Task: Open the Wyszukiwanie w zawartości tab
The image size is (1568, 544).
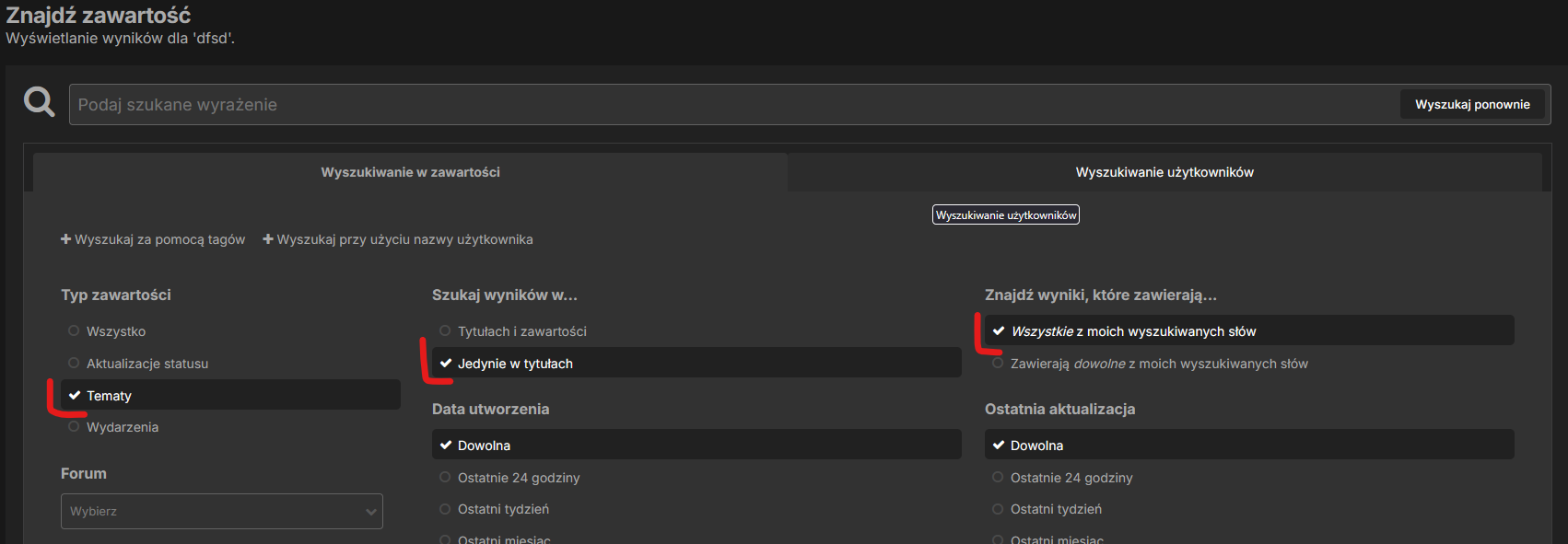Action: pyautogui.click(x=410, y=172)
